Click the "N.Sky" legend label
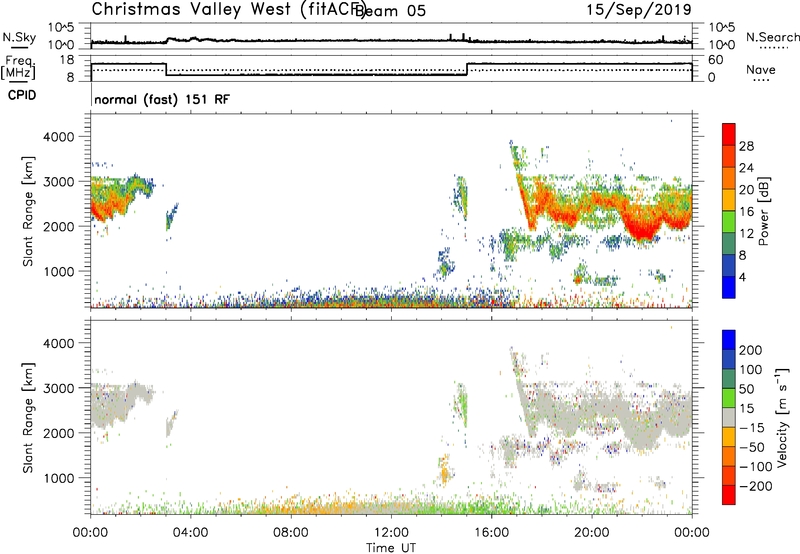 pyautogui.click(x=19, y=37)
